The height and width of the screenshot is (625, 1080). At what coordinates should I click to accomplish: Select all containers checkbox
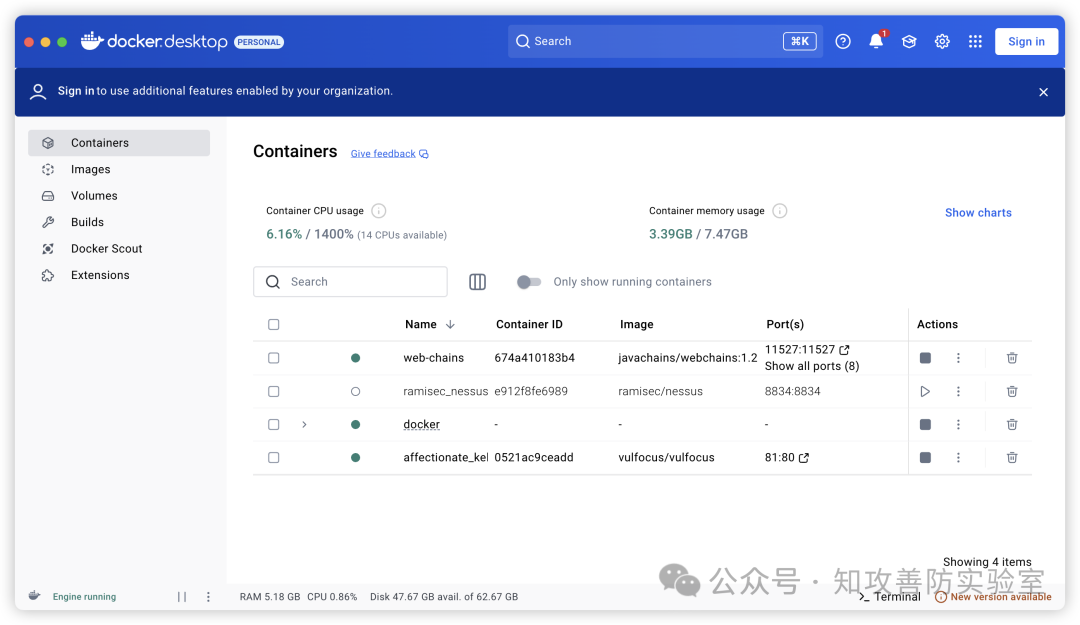click(x=273, y=325)
